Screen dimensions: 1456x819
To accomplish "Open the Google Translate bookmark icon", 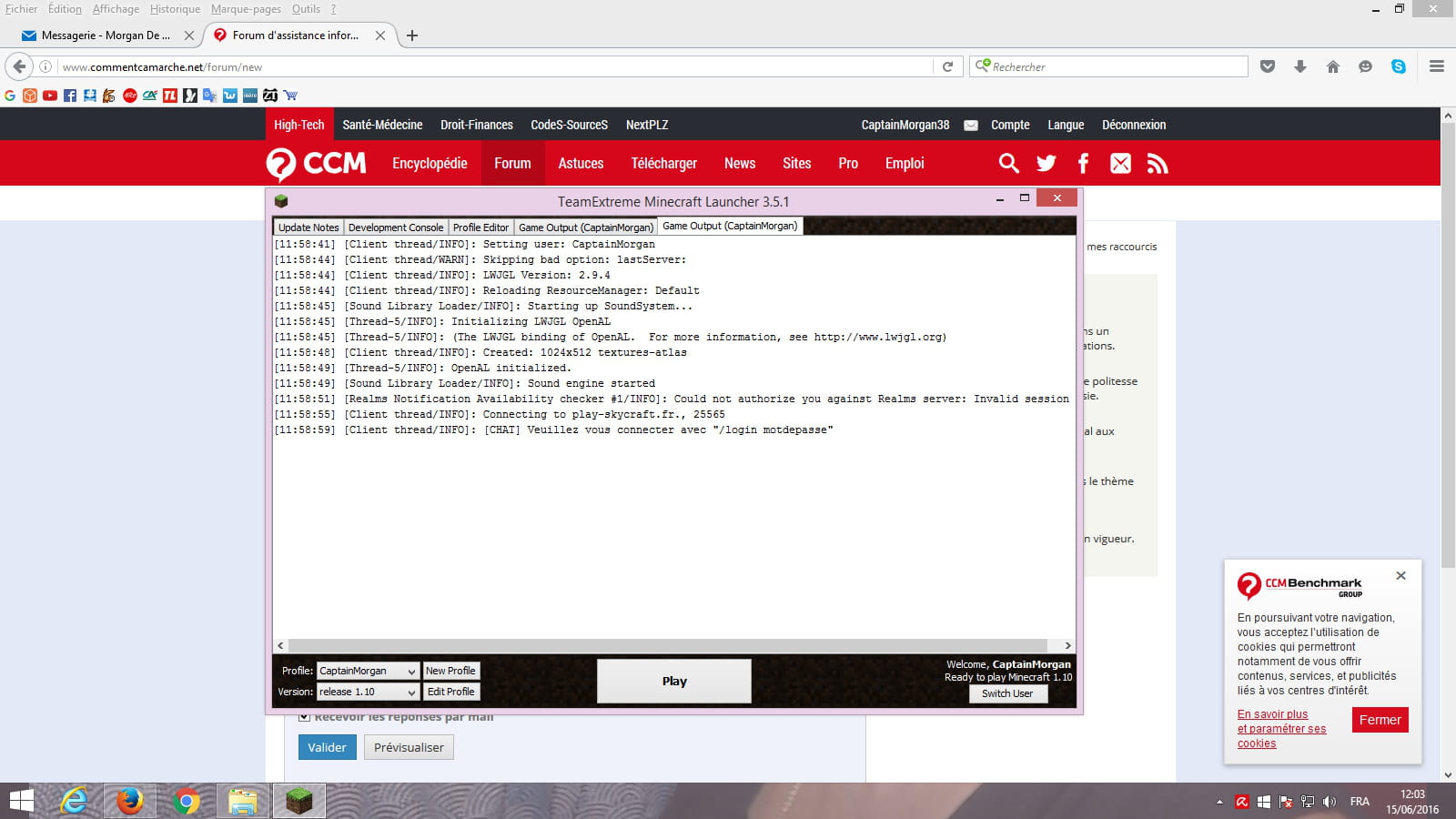I will pos(209,96).
